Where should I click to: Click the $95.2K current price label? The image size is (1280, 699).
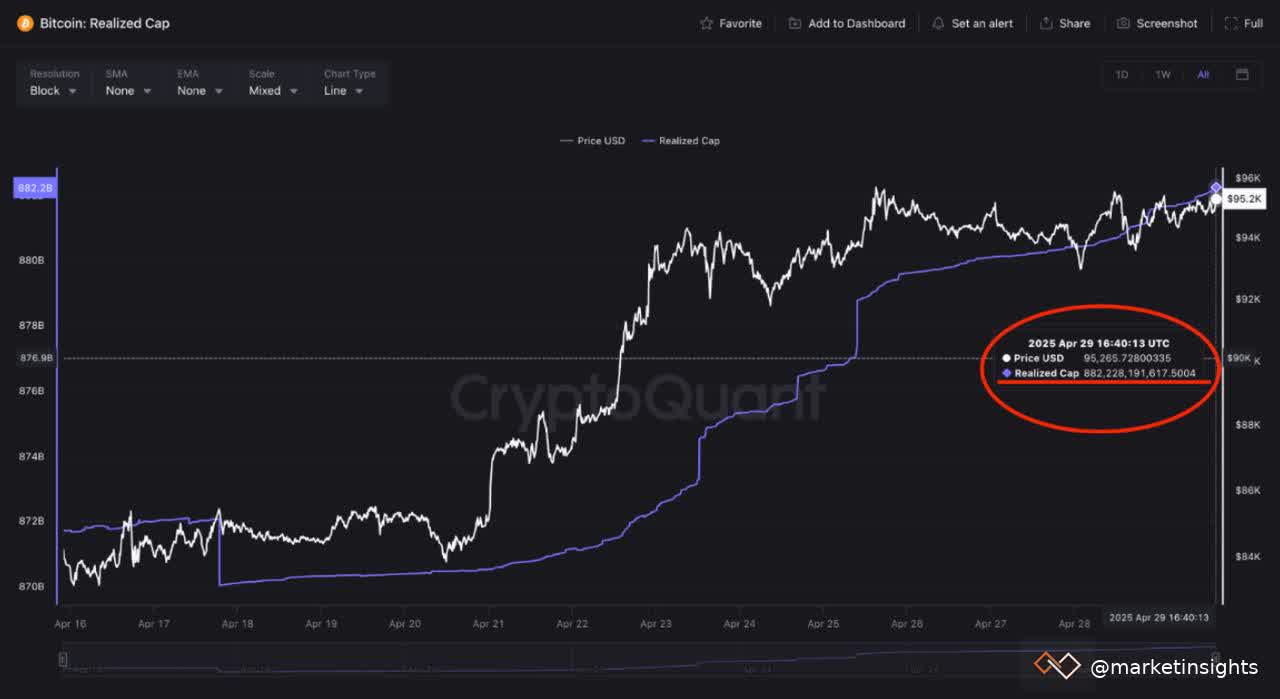tap(1243, 199)
